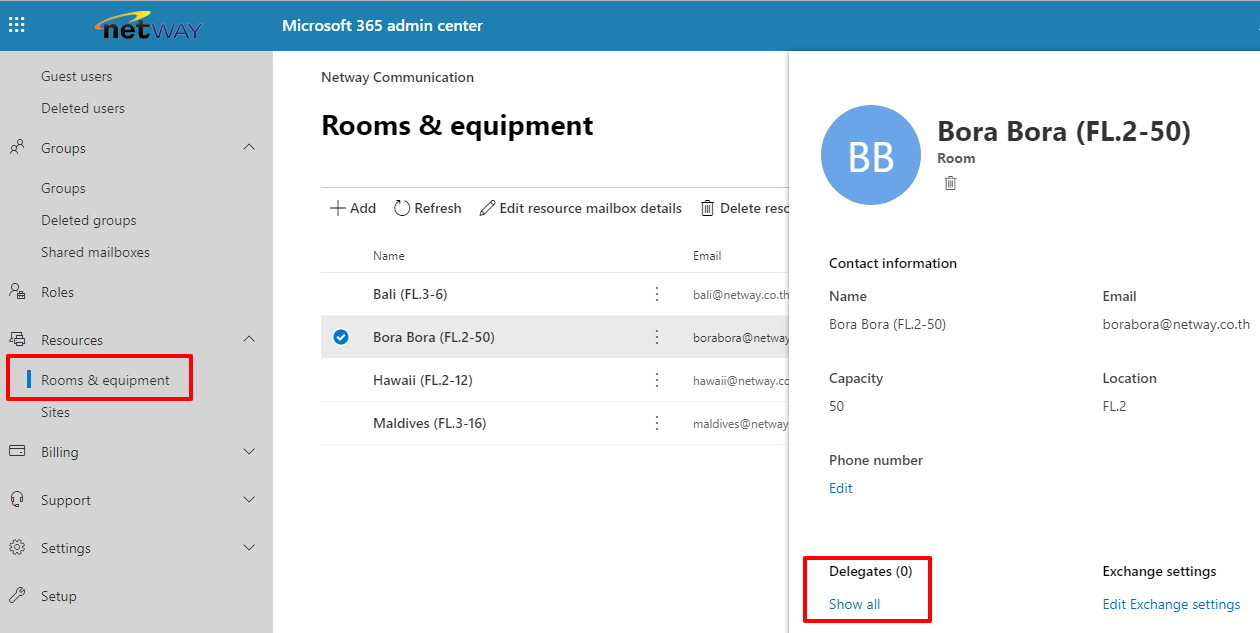Image resolution: width=1260 pixels, height=633 pixels.
Task: Expand the Billing section
Action: 249,452
